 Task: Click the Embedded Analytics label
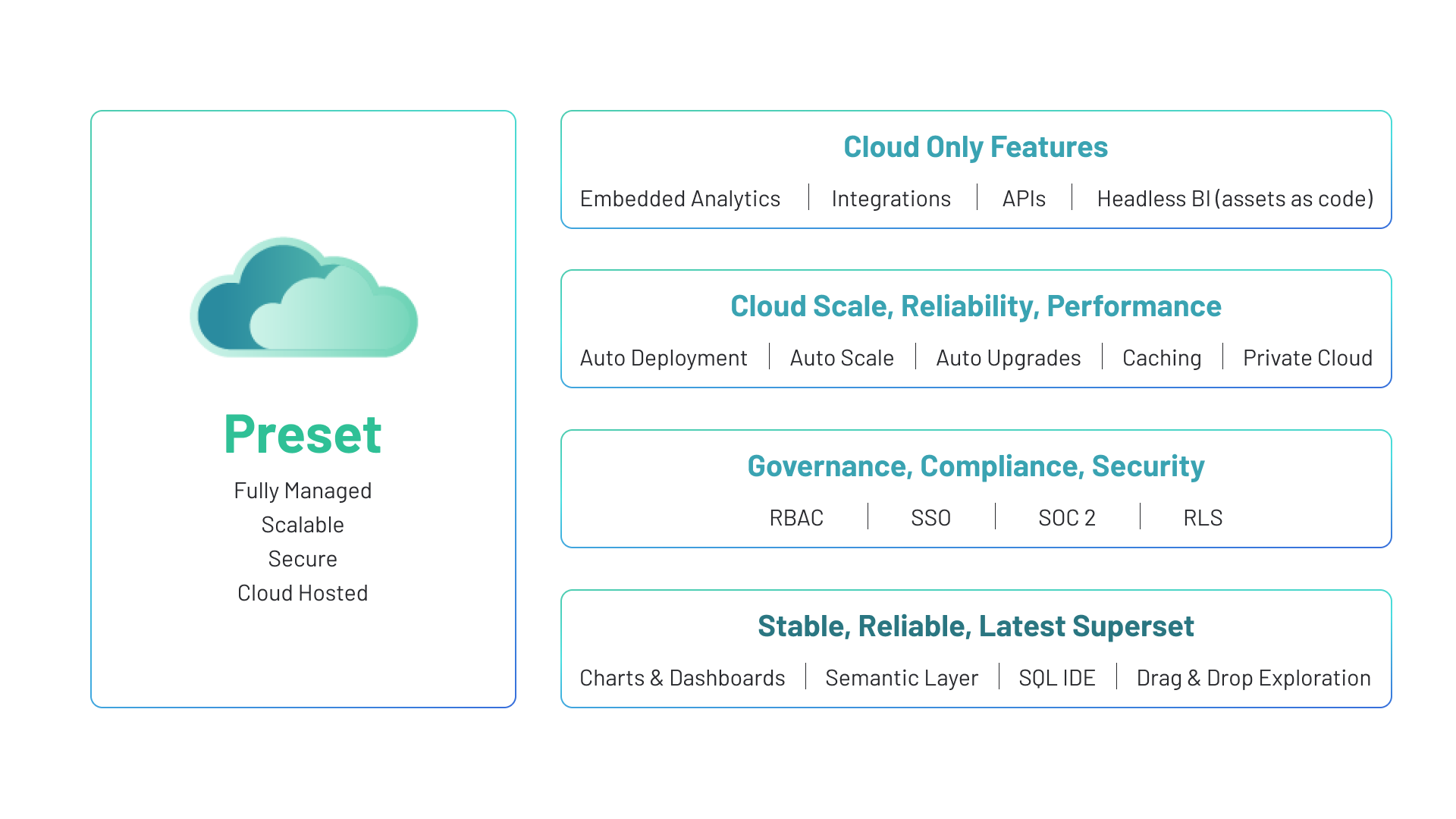(680, 199)
